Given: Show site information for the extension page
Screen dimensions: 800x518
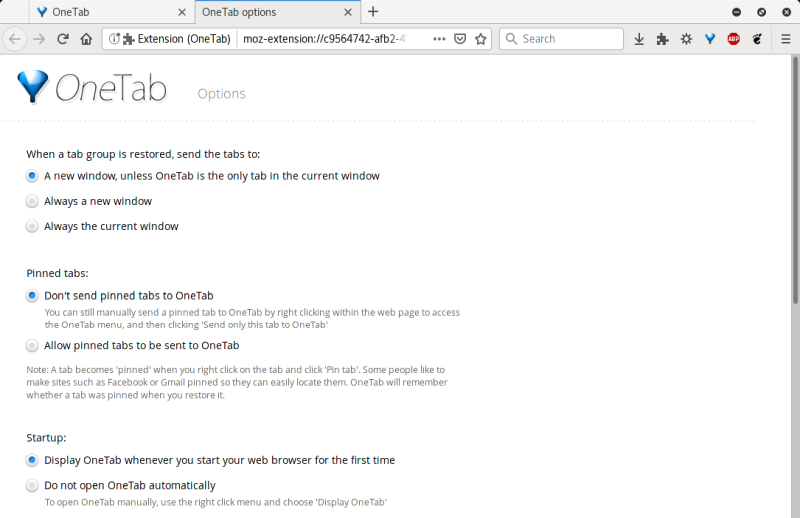Looking at the screenshot, I should [x=114, y=39].
